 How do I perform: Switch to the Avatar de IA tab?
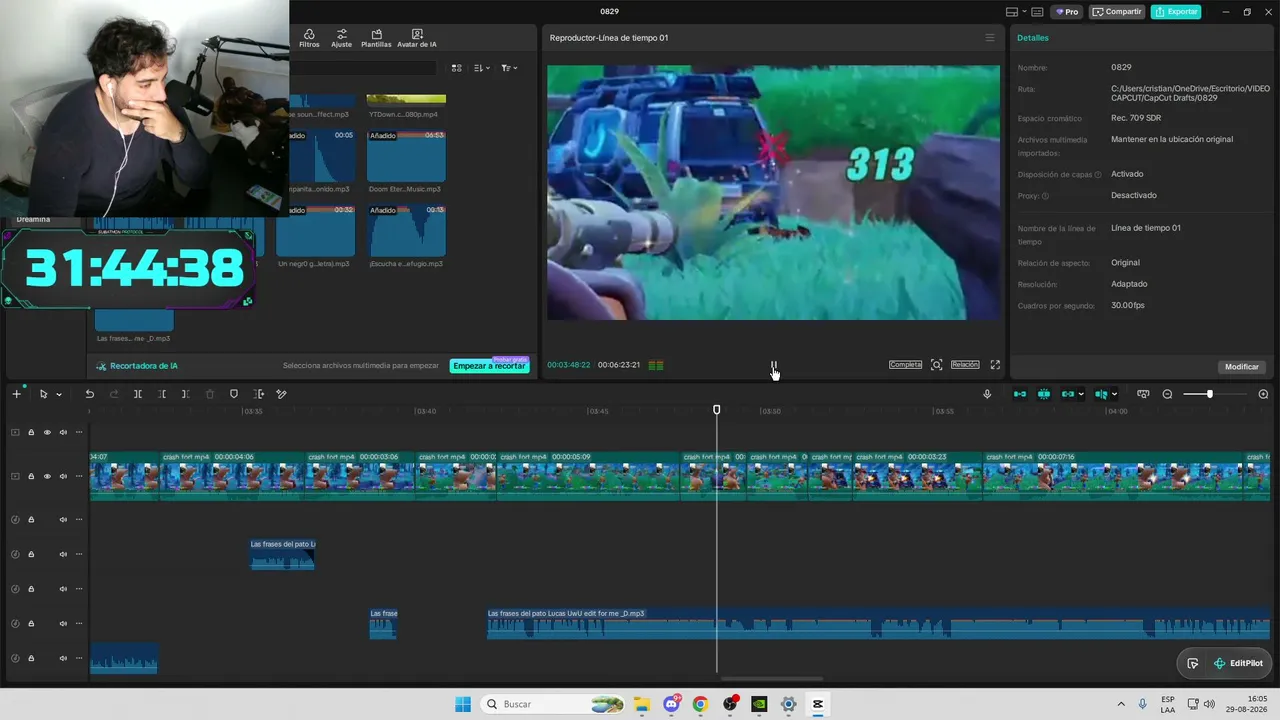(x=417, y=38)
